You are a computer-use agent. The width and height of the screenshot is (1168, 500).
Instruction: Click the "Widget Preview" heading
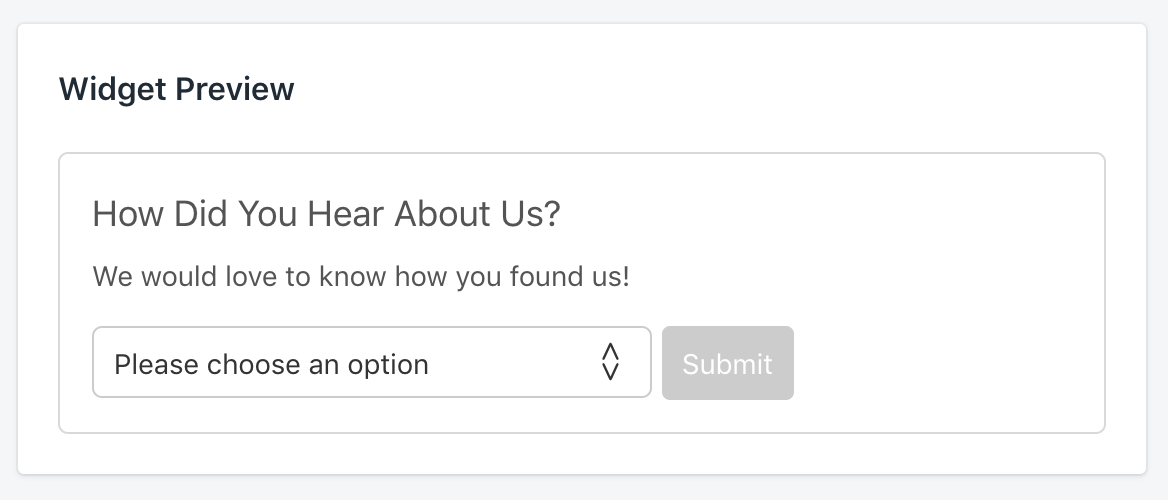pos(177,89)
